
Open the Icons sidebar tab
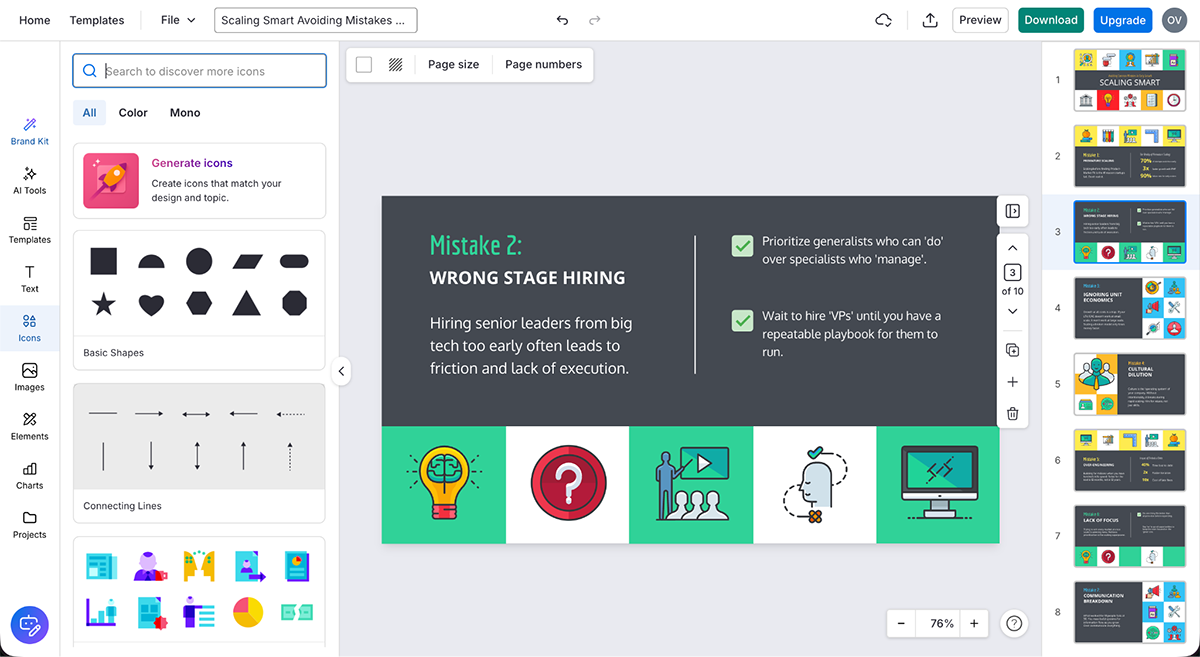[30, 328]
